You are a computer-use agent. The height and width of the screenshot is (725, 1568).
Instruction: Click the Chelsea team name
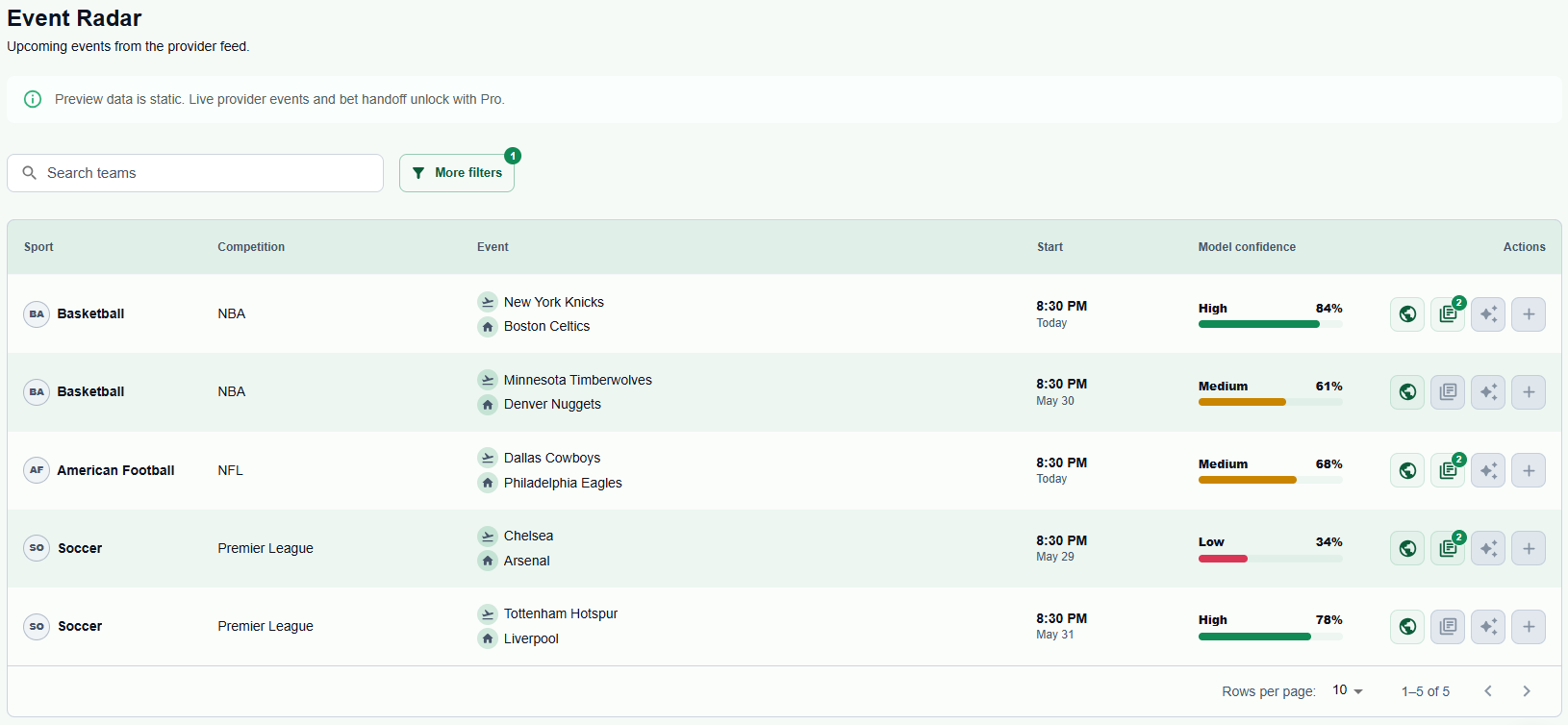[528, 536]
